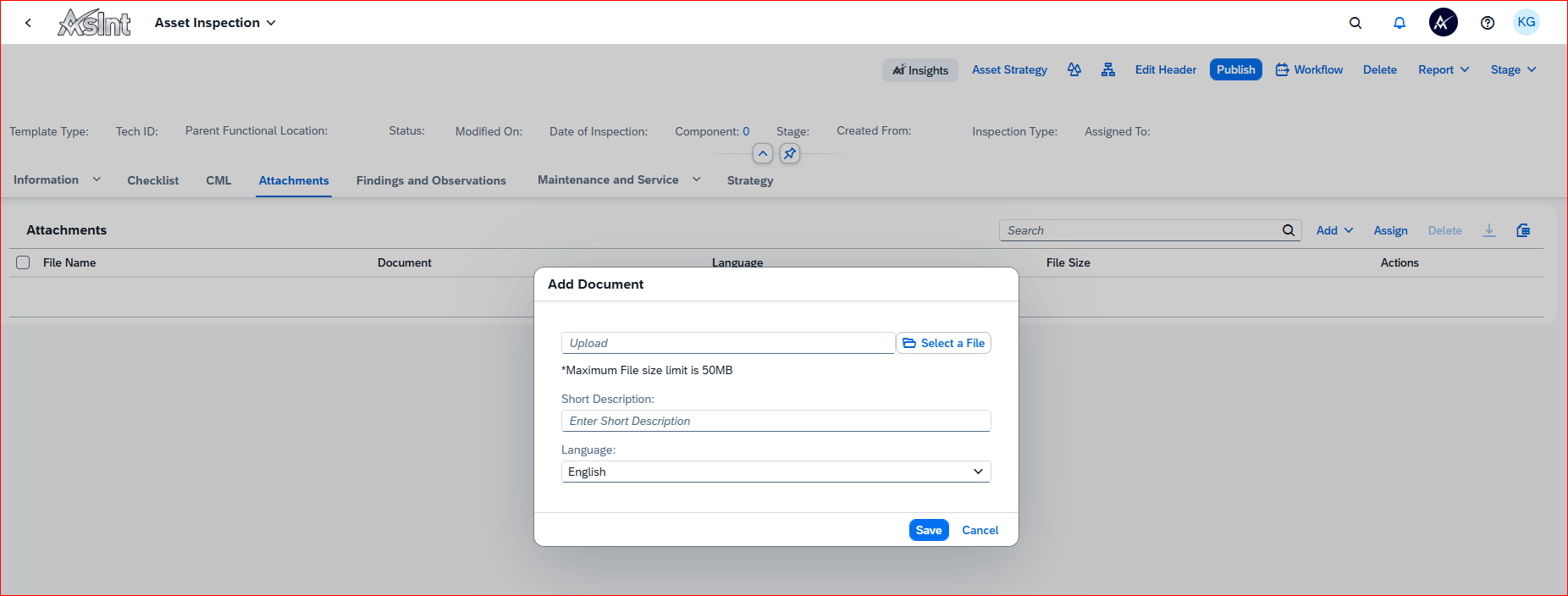Open the Asset Inspection dropdown menu

[x=215, y=23]
